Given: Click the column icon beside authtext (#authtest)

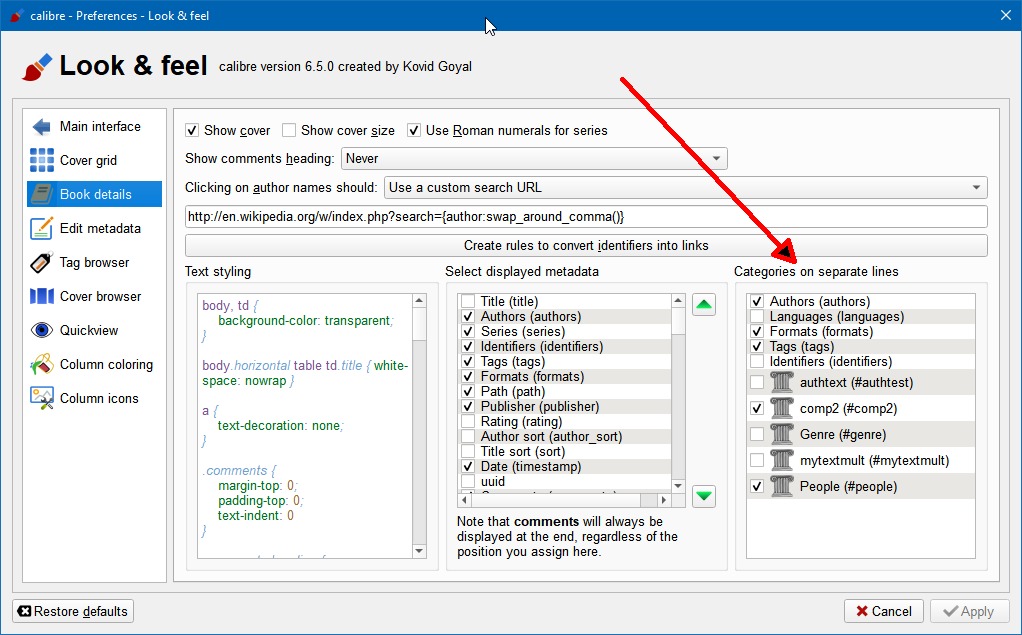Looking at the screenshot, I should click(781, 382).
